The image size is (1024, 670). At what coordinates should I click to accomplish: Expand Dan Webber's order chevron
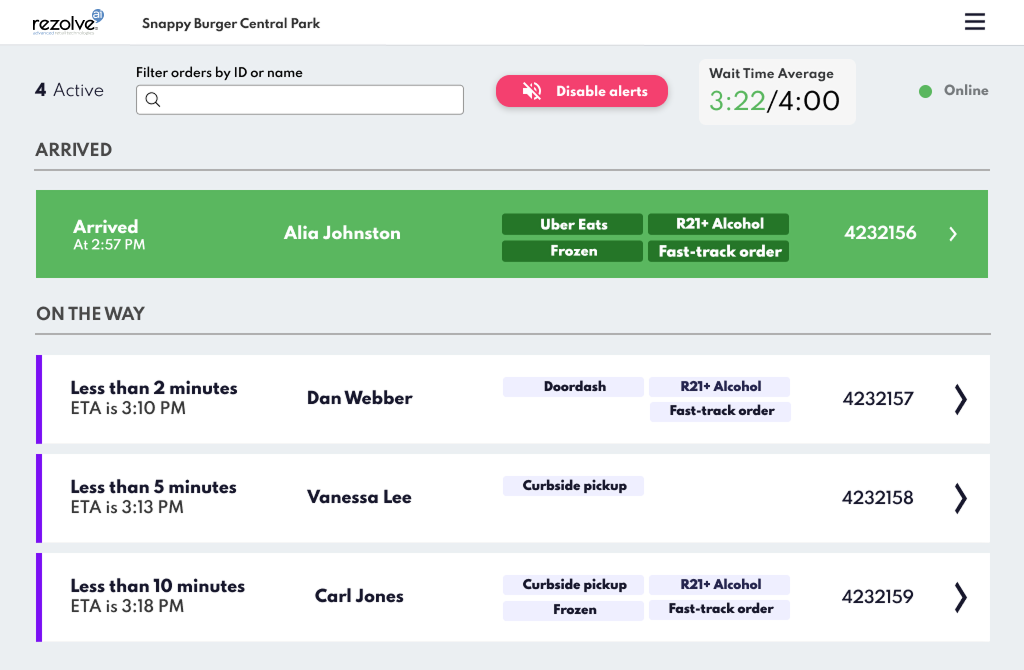pos(960,399)
